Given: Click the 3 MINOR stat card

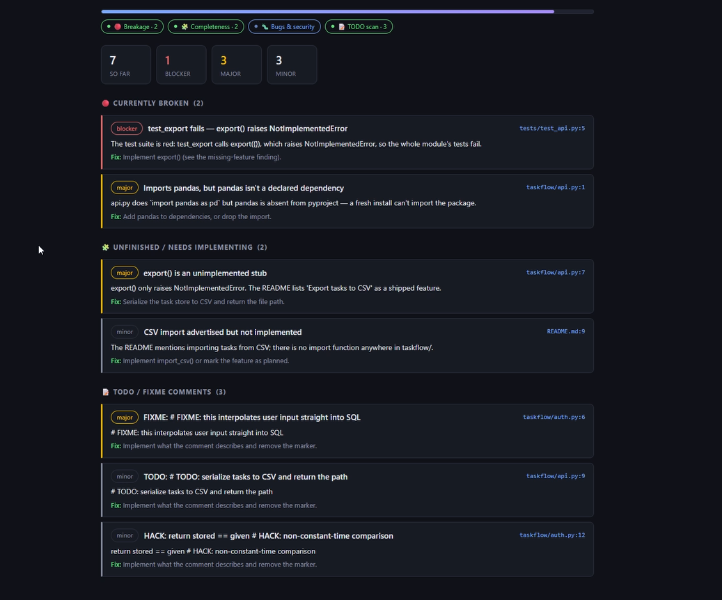Looking at the screenshot, I should pyautogui.click(x=292, y=65).
